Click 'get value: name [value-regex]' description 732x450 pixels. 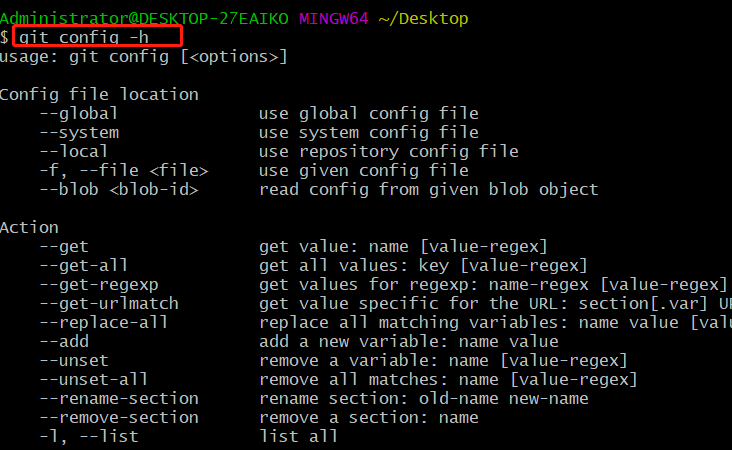pyautogui.click(x=403, y=246)
